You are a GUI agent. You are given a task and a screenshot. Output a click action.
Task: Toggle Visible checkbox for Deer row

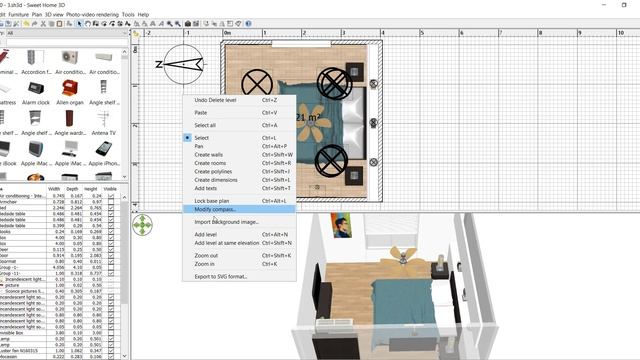point(111,249)
